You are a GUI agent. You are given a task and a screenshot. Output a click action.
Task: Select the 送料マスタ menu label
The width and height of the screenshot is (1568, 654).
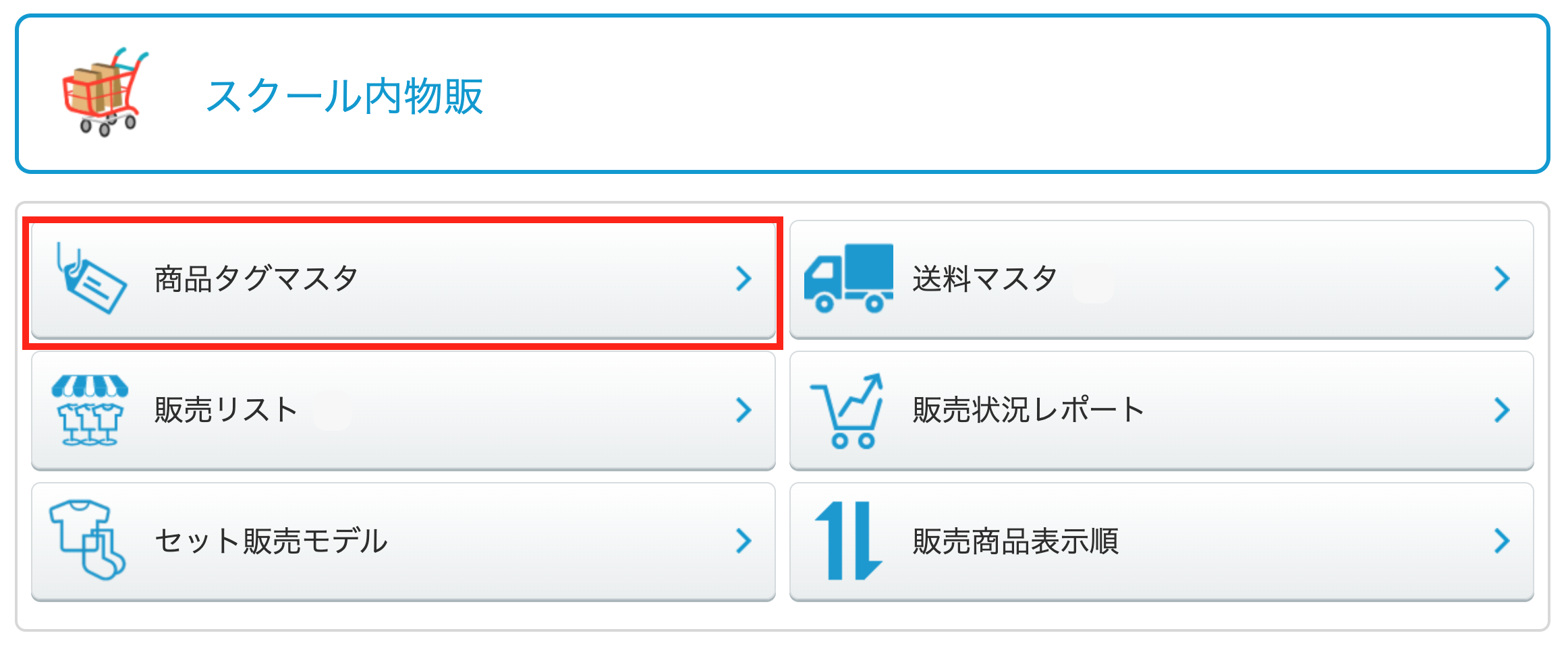coord(984,278)
